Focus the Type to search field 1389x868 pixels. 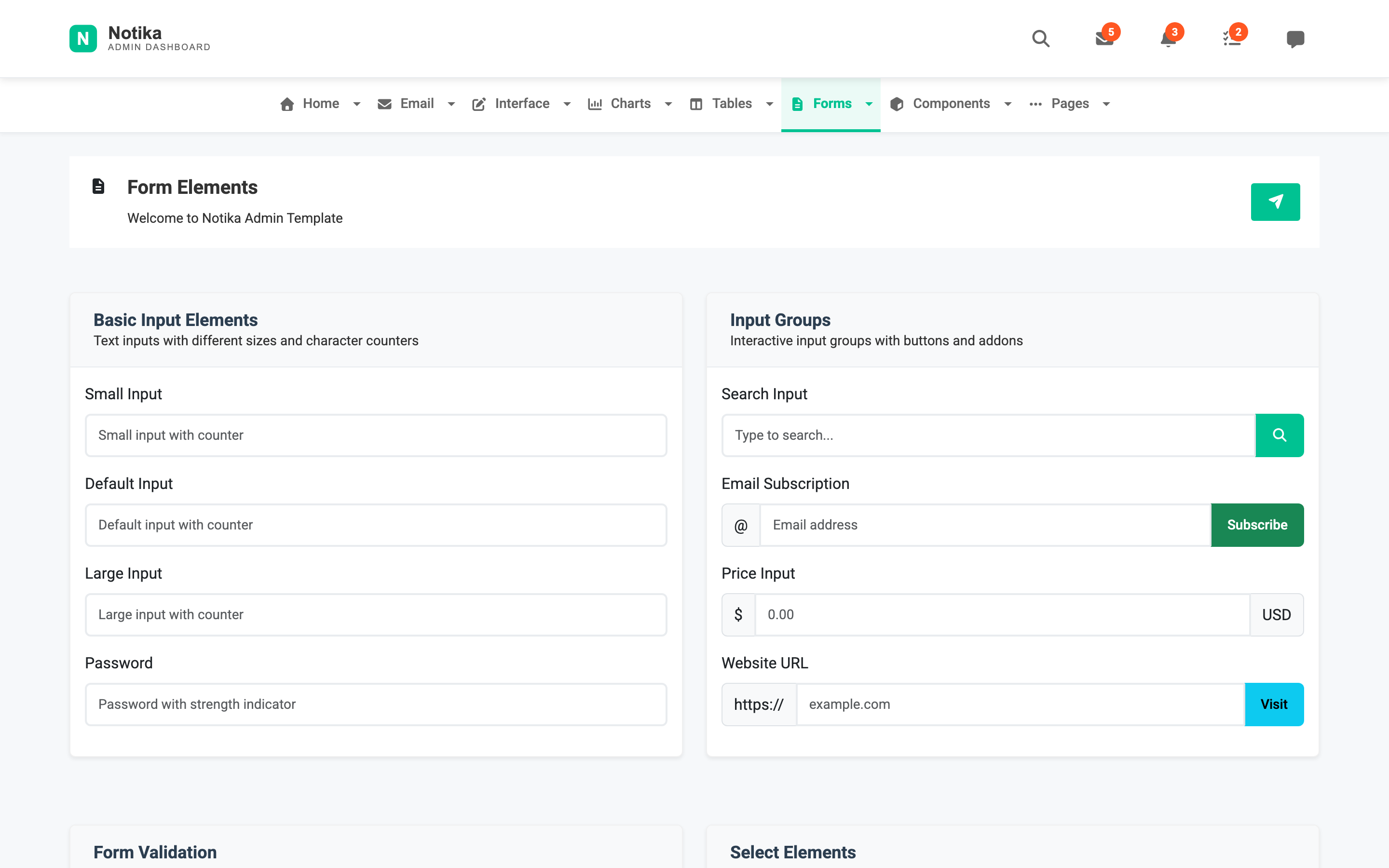point(988,435)
